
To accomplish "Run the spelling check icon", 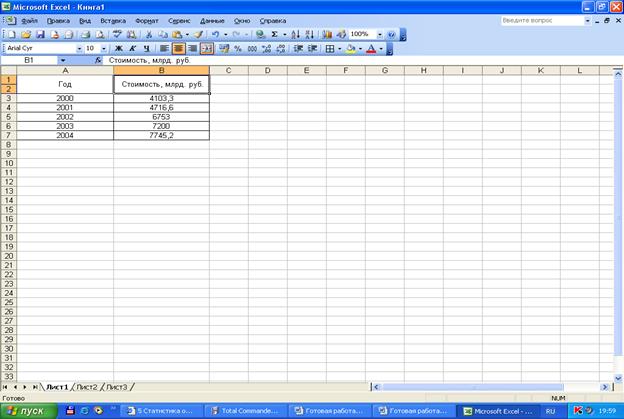I will tap(117, 35).
